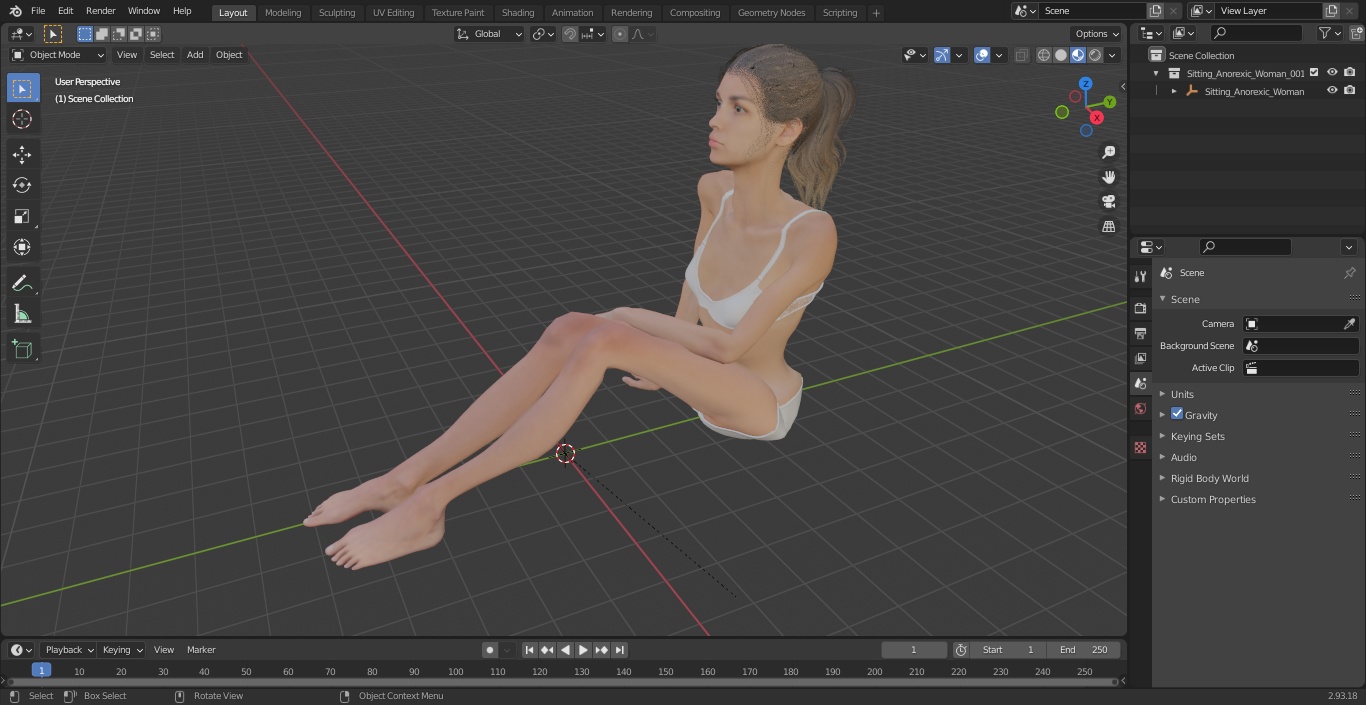Screen dimensions: 1366x705
Task: Open Texture properties tab
Action: [1140, 447]
